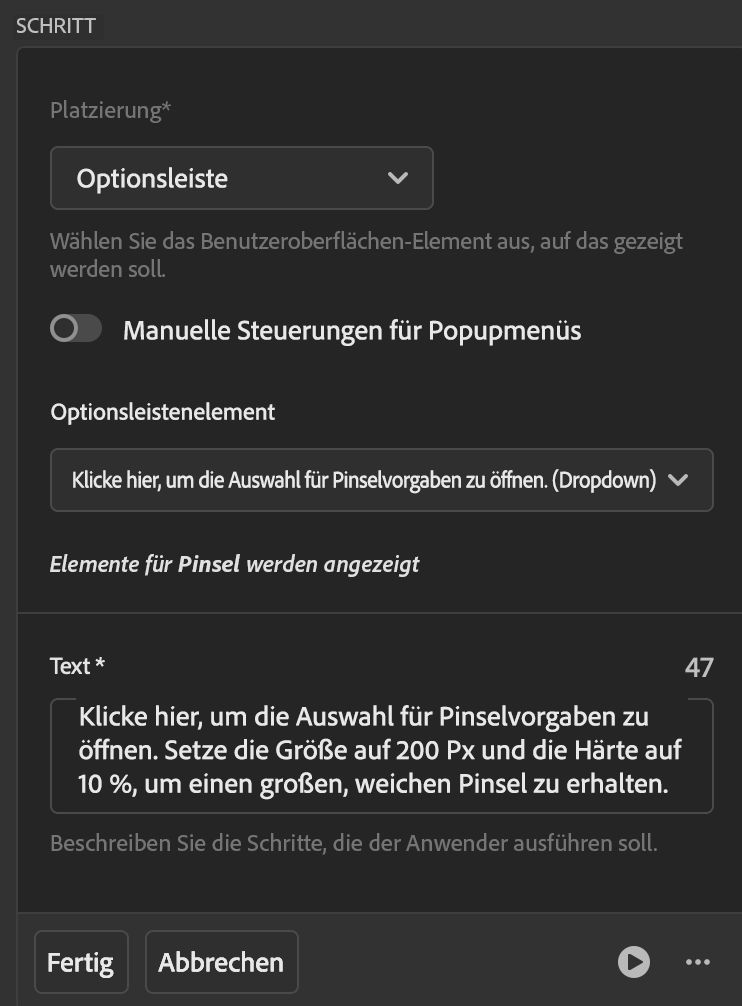The width and height of the screenshot is (742, 1006).
Task: Click the Optionsleistenelement heading
Action: tap(162, 412)
